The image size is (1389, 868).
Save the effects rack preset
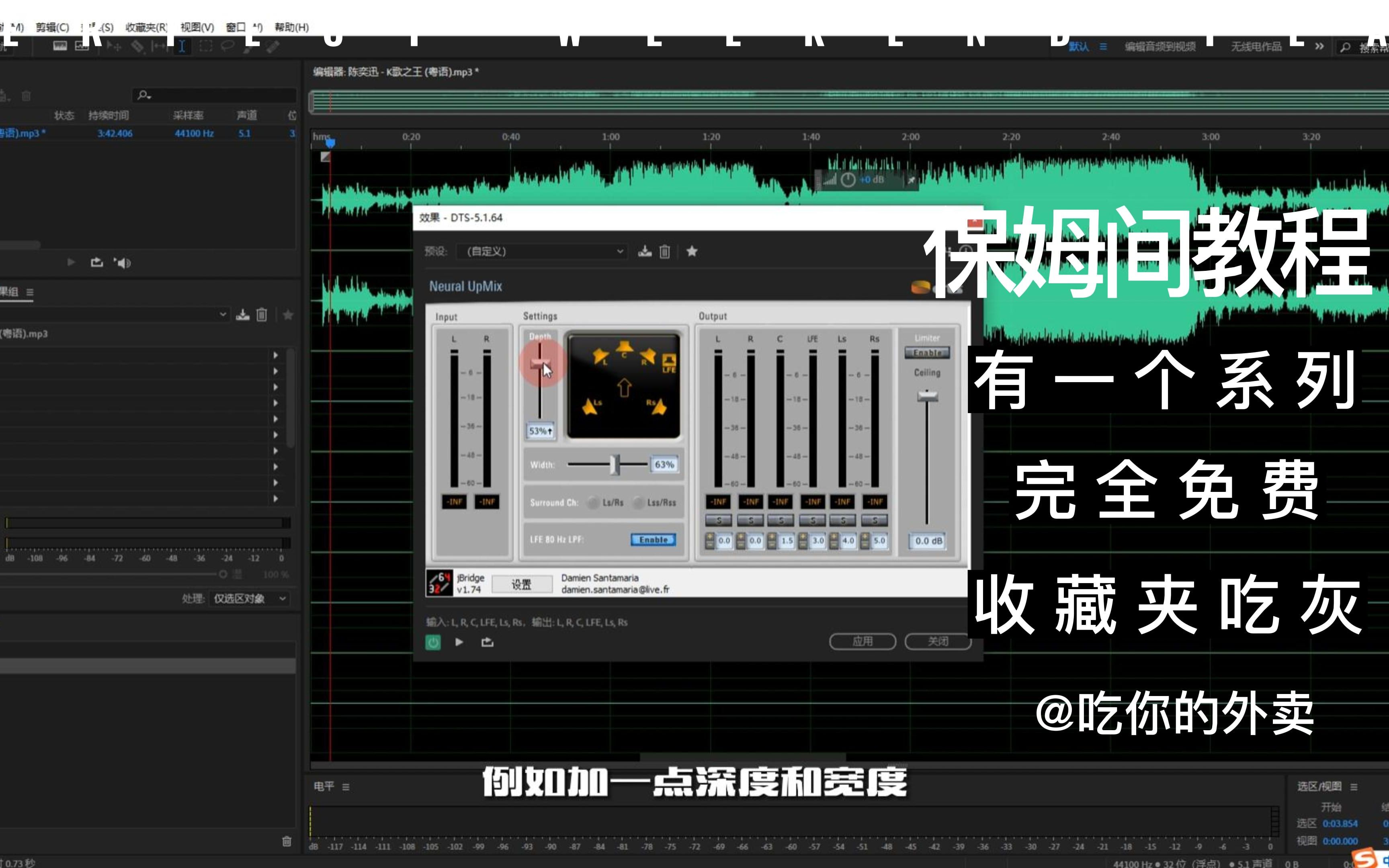pyautogui.click(x=243, y=315)
